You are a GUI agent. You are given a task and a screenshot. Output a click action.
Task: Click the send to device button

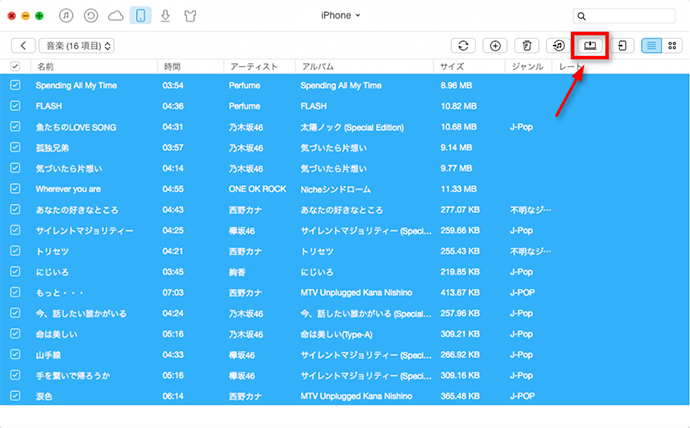point(622,46)
